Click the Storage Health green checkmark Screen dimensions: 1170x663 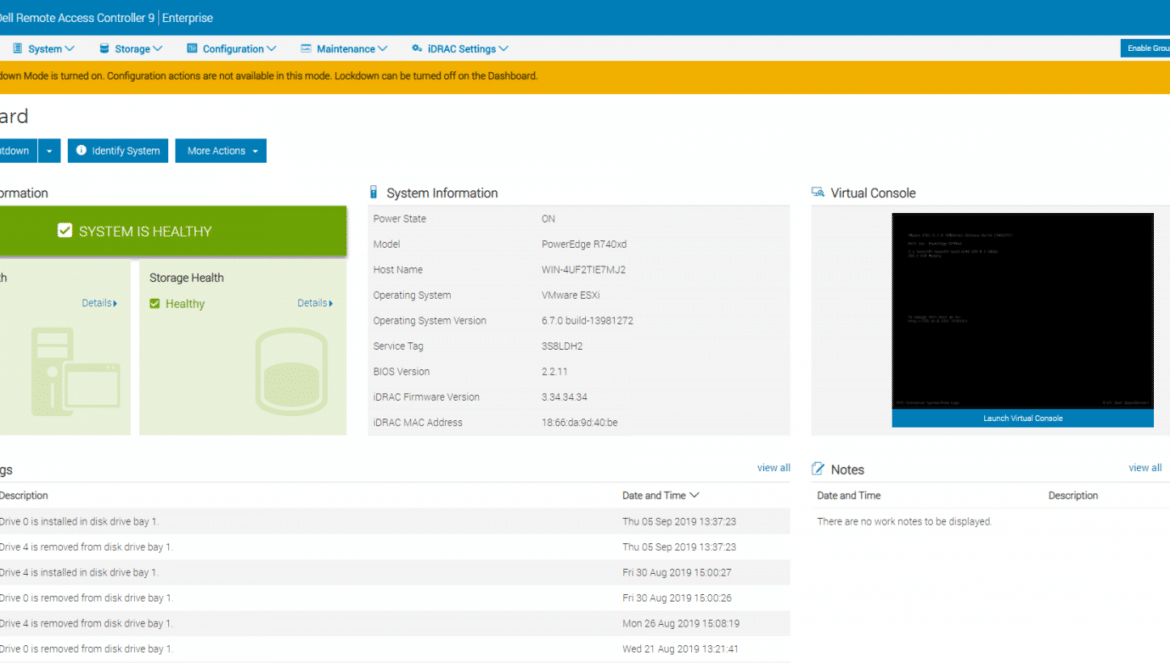pos(154,304)
